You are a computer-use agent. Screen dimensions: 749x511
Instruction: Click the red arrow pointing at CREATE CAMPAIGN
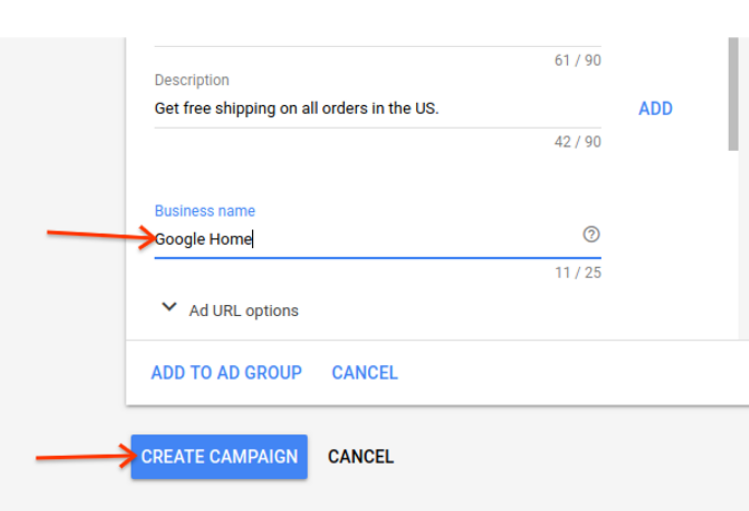[x=84, y=458]
